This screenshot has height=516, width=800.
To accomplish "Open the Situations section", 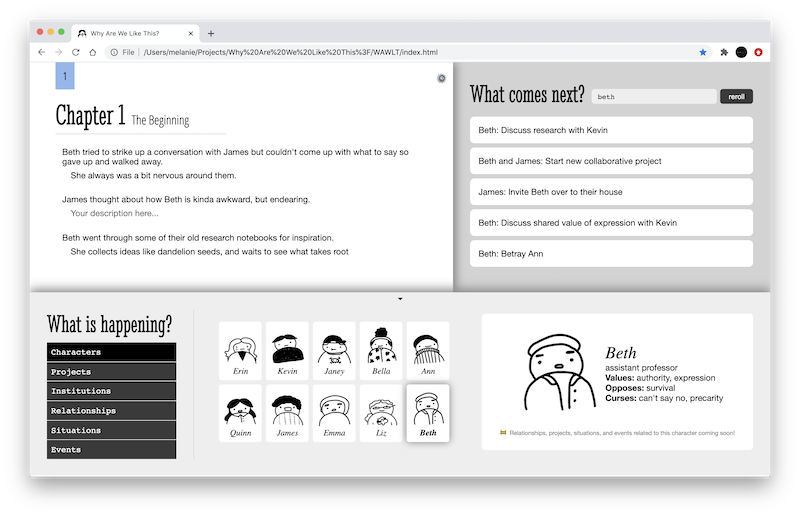I will [111, 430].
